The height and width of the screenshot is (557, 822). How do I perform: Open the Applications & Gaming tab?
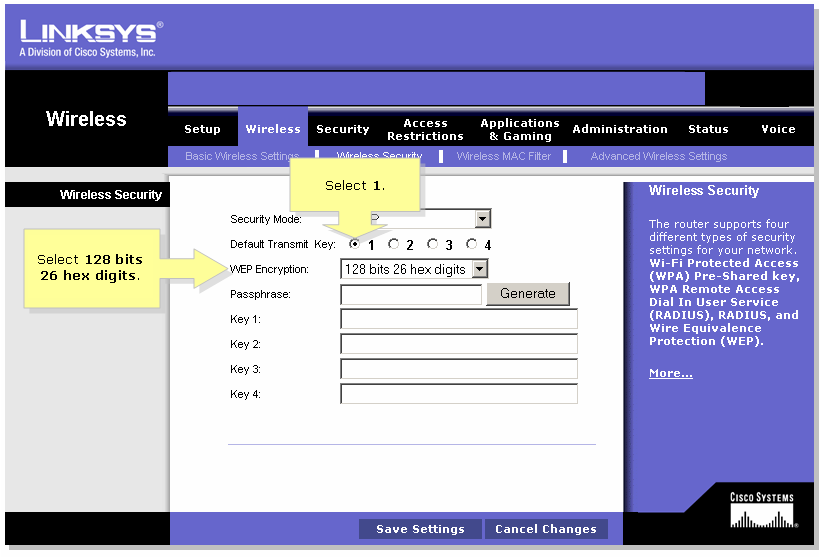pyautogui.click(x=520, y=129)
